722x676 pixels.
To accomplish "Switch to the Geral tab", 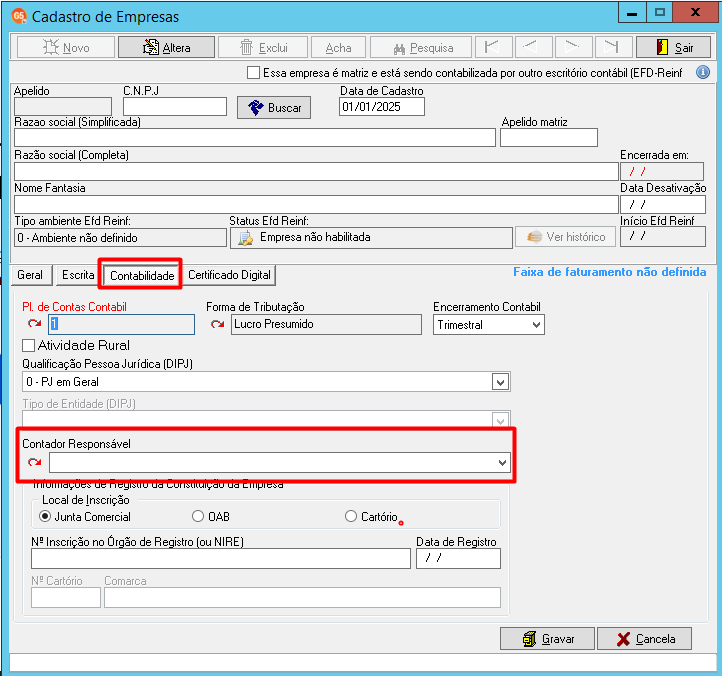I will click(x=30, y=275).
